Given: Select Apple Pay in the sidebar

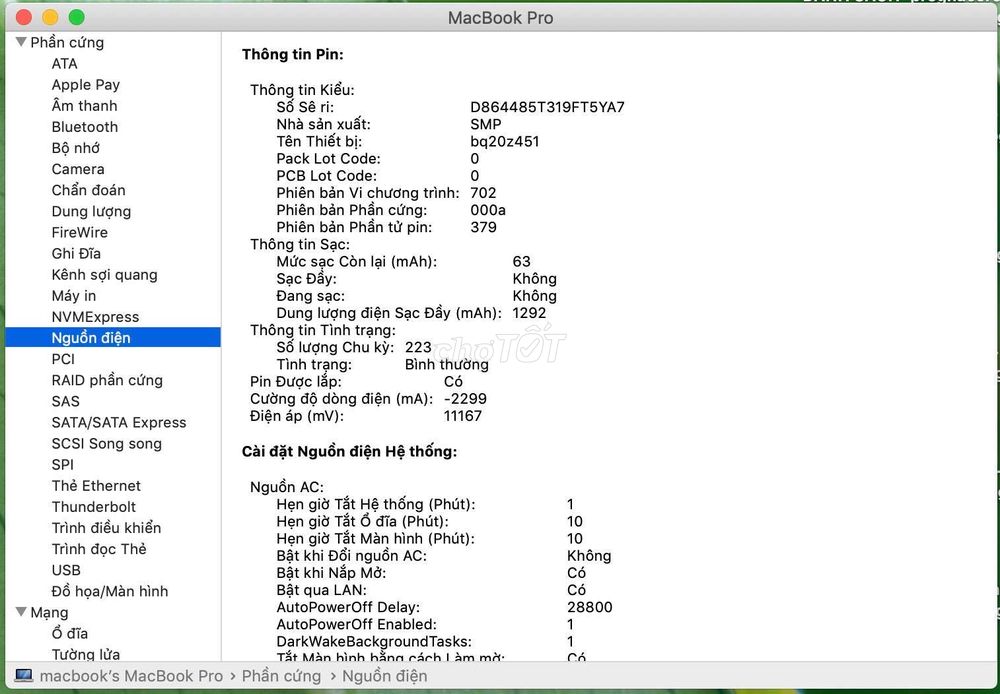Looking at the screenshot, I should (85, 85).
